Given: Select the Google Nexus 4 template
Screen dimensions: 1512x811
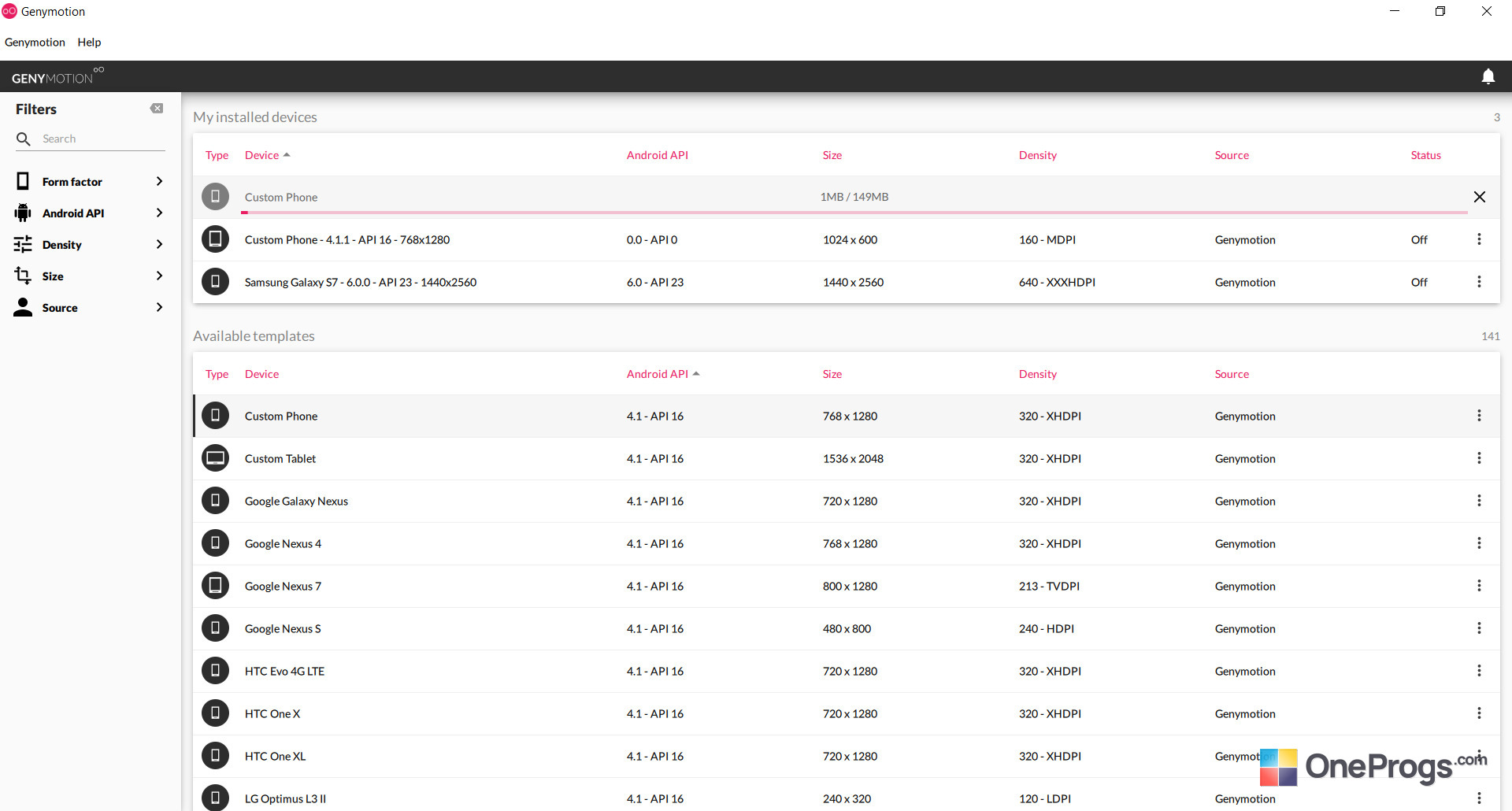Looking at the screenshot, I should (847, 543).
